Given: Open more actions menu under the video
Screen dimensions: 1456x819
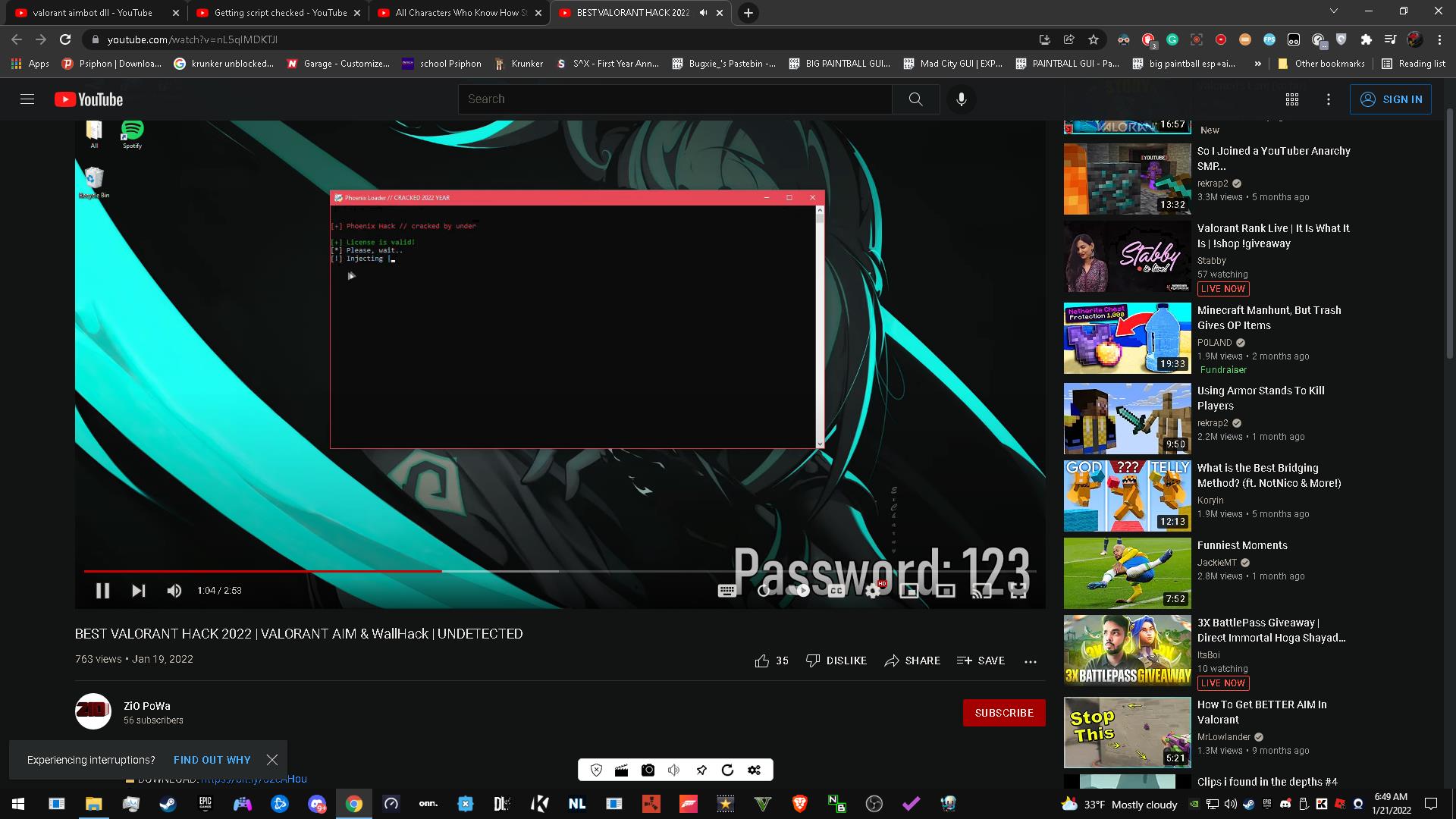Looking at the screenshot, I should 1030,661.
